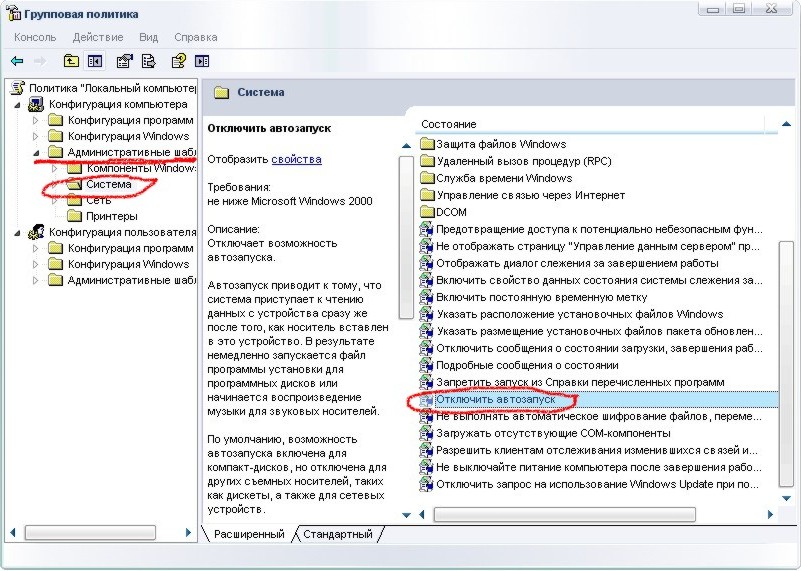Viewport: 801px width, 571px height.
Task: Select policy Отключить запрос на использование Windows Update
Action: tap(589, 484)
